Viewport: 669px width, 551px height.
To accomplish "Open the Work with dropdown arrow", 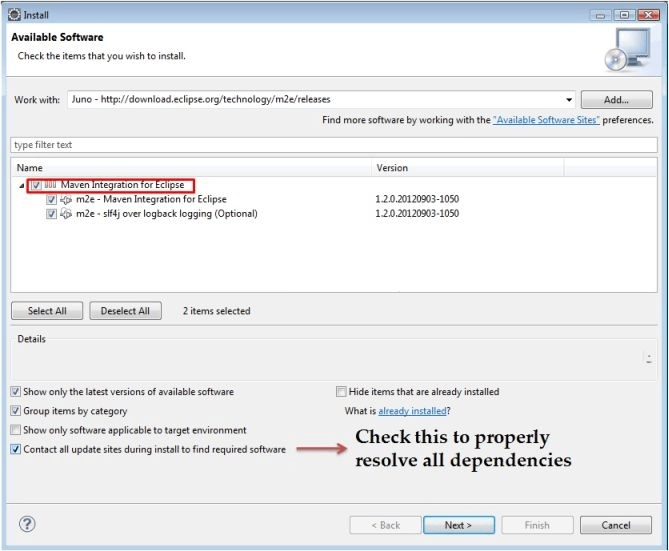I will click(x=569, y=100).
